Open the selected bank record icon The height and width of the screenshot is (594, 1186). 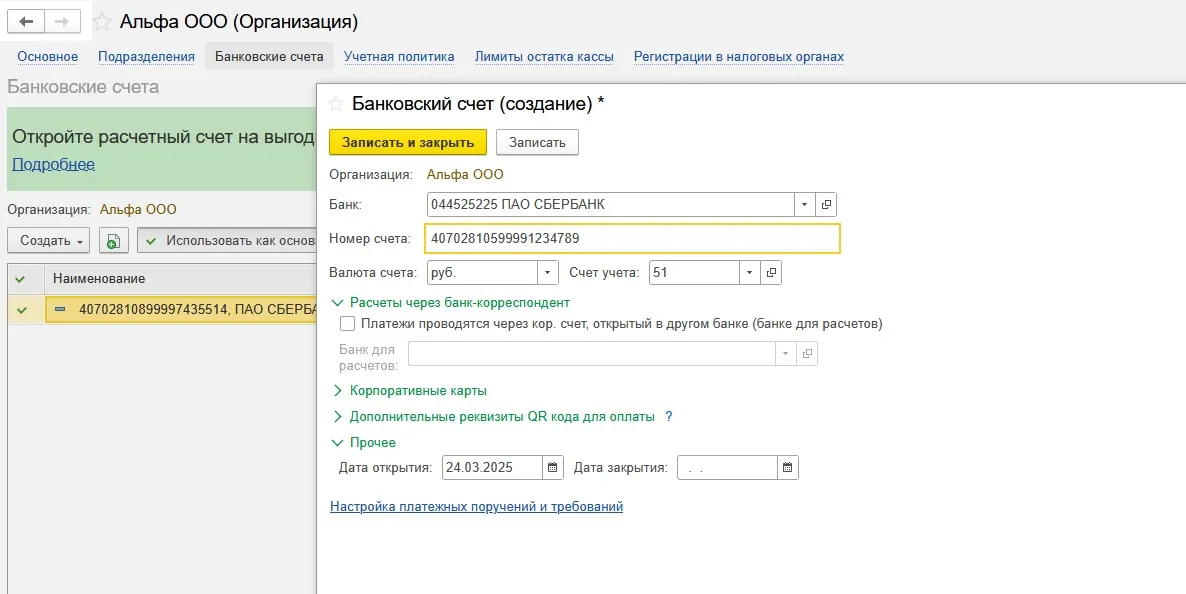point(826,205)
